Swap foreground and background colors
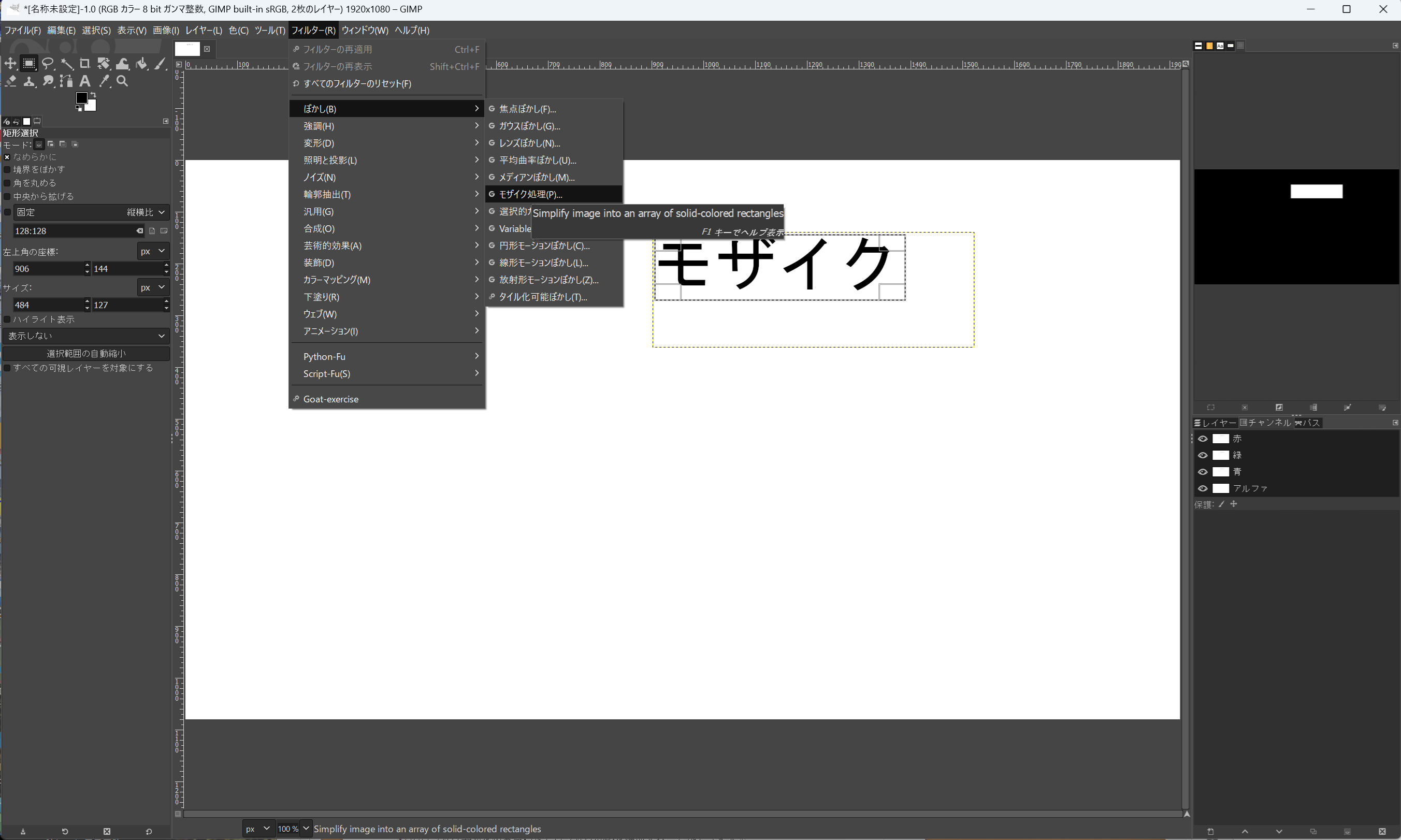 click(x=93, y=95)
